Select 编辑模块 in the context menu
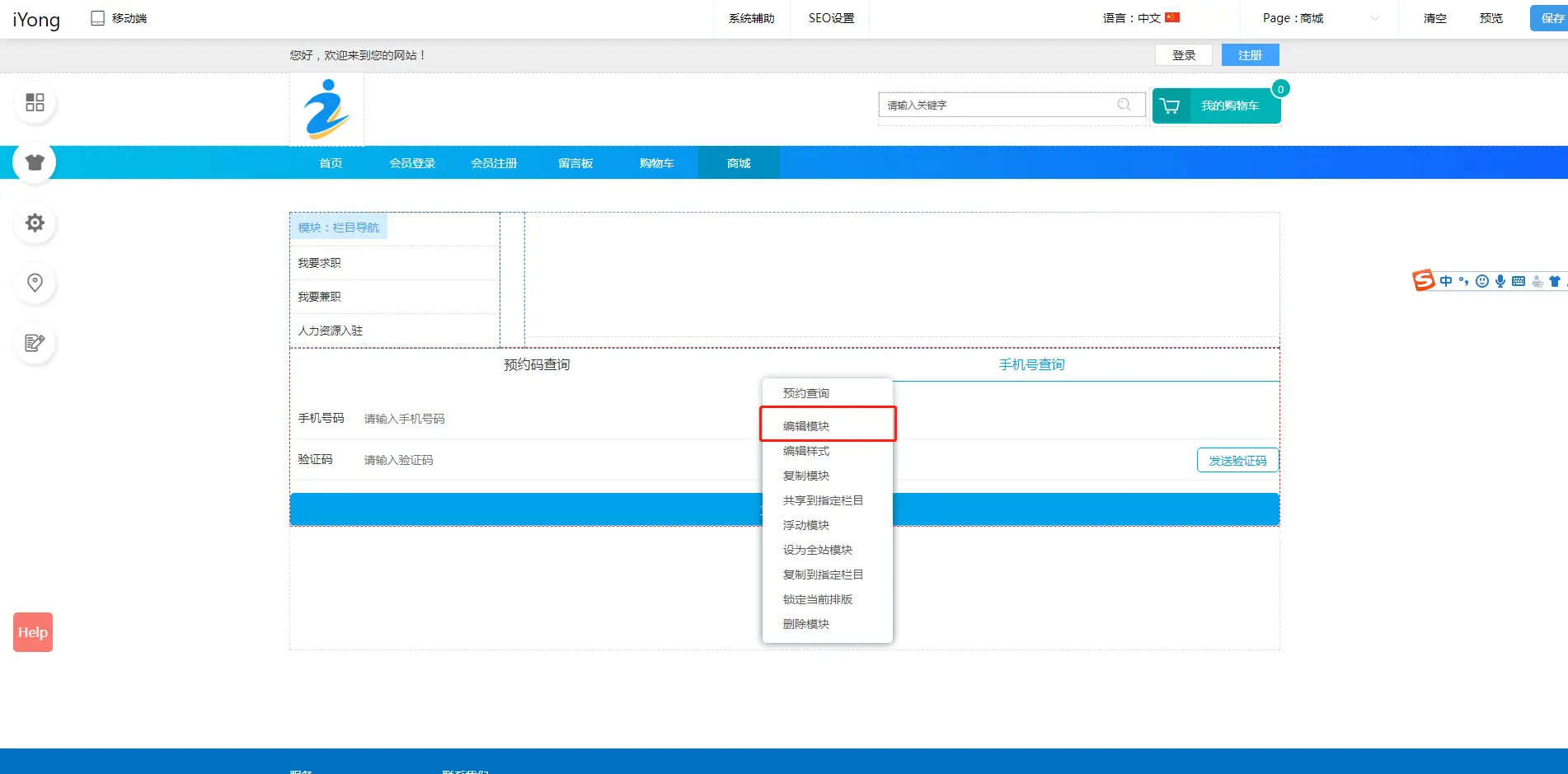The height and width of the screenshot is (774, 1568). pos(806,426)
